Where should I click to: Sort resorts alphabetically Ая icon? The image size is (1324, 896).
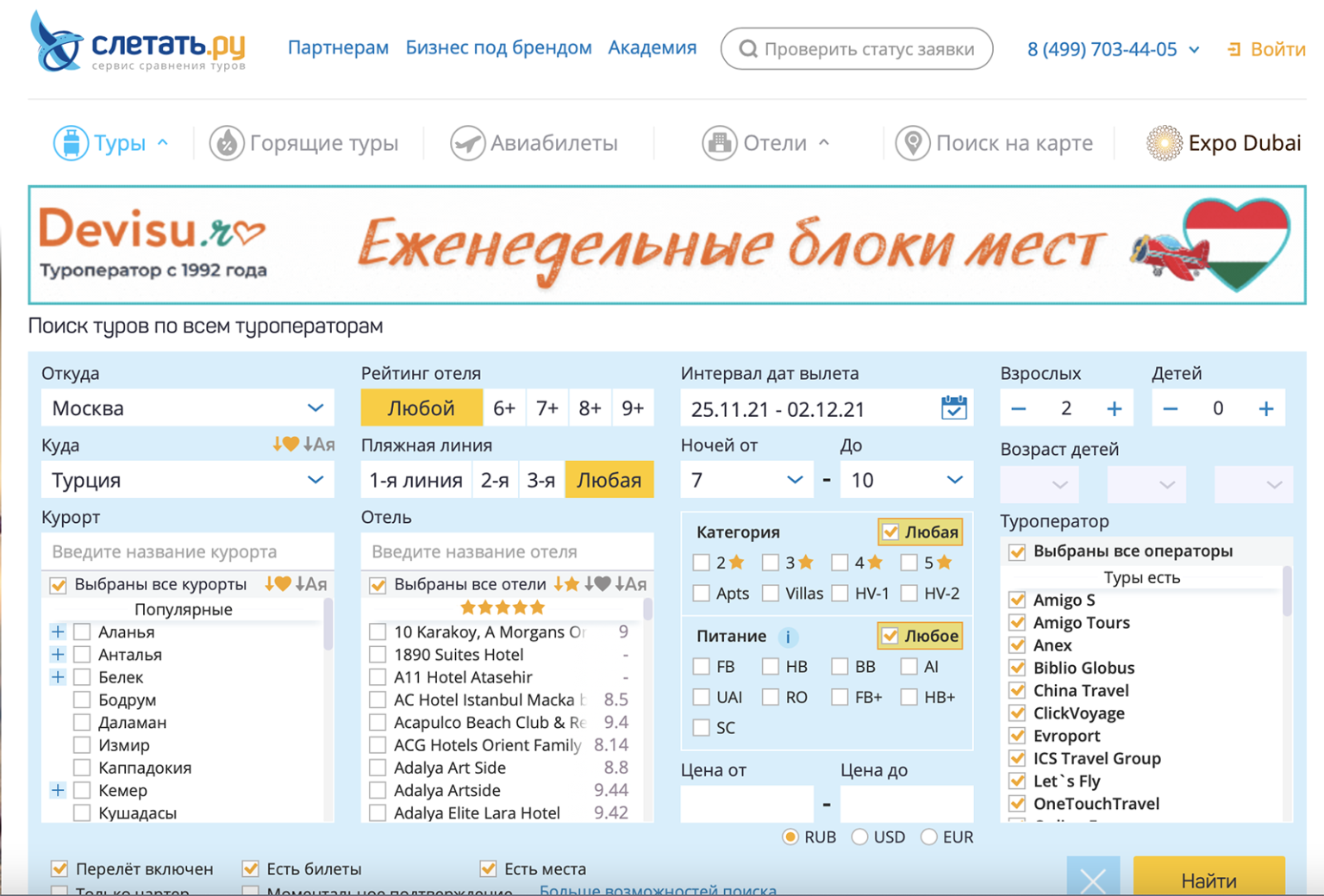(311, 584)
